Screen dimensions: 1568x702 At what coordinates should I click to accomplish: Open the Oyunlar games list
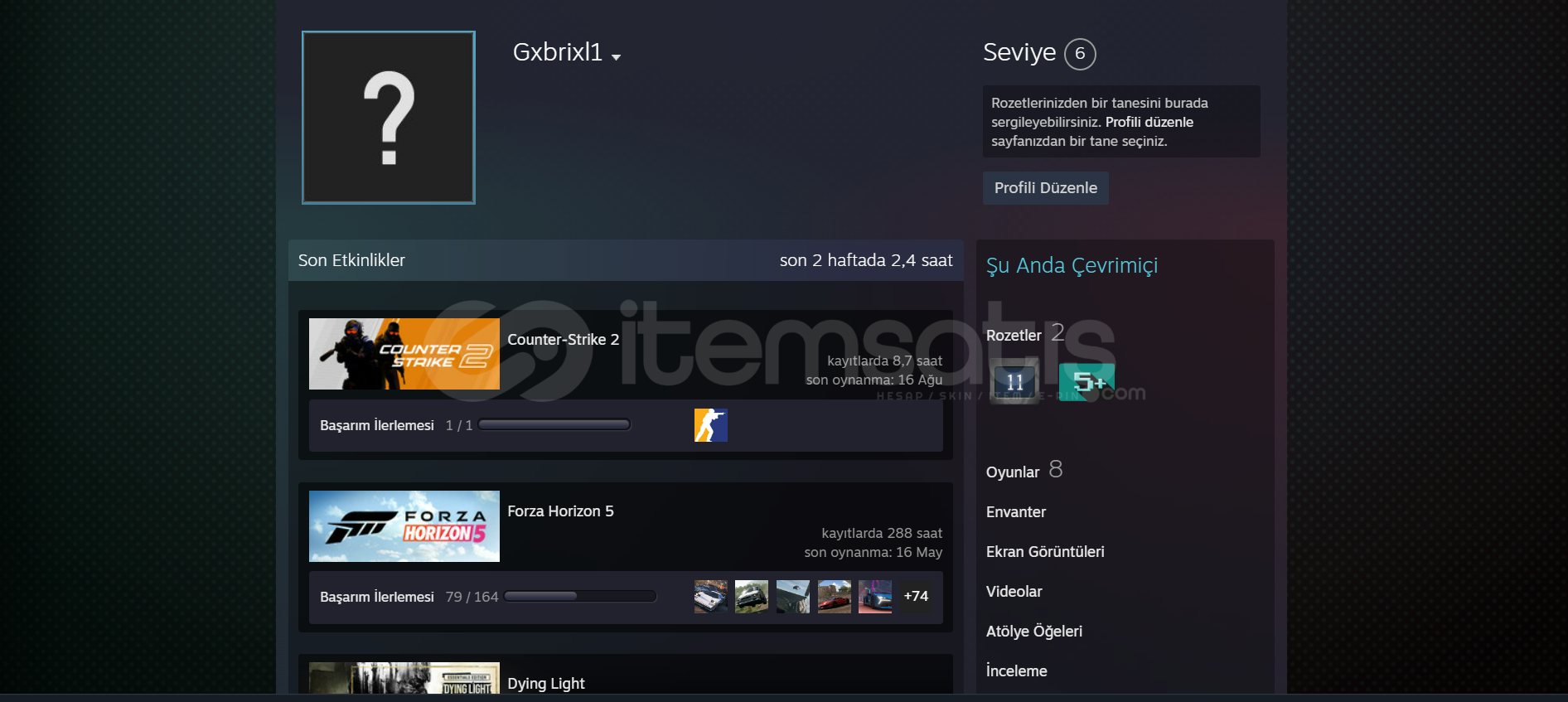point(1013,472)
